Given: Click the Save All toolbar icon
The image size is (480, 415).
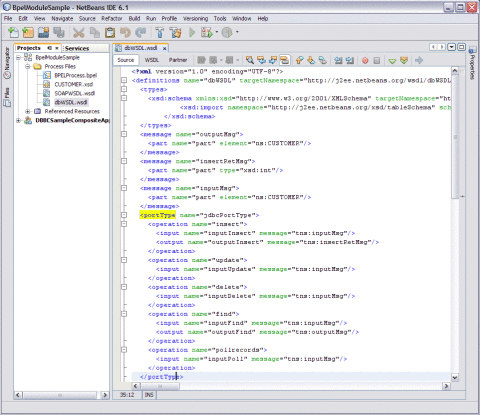Looking at the screenshot, I should [x=59, y=32].
